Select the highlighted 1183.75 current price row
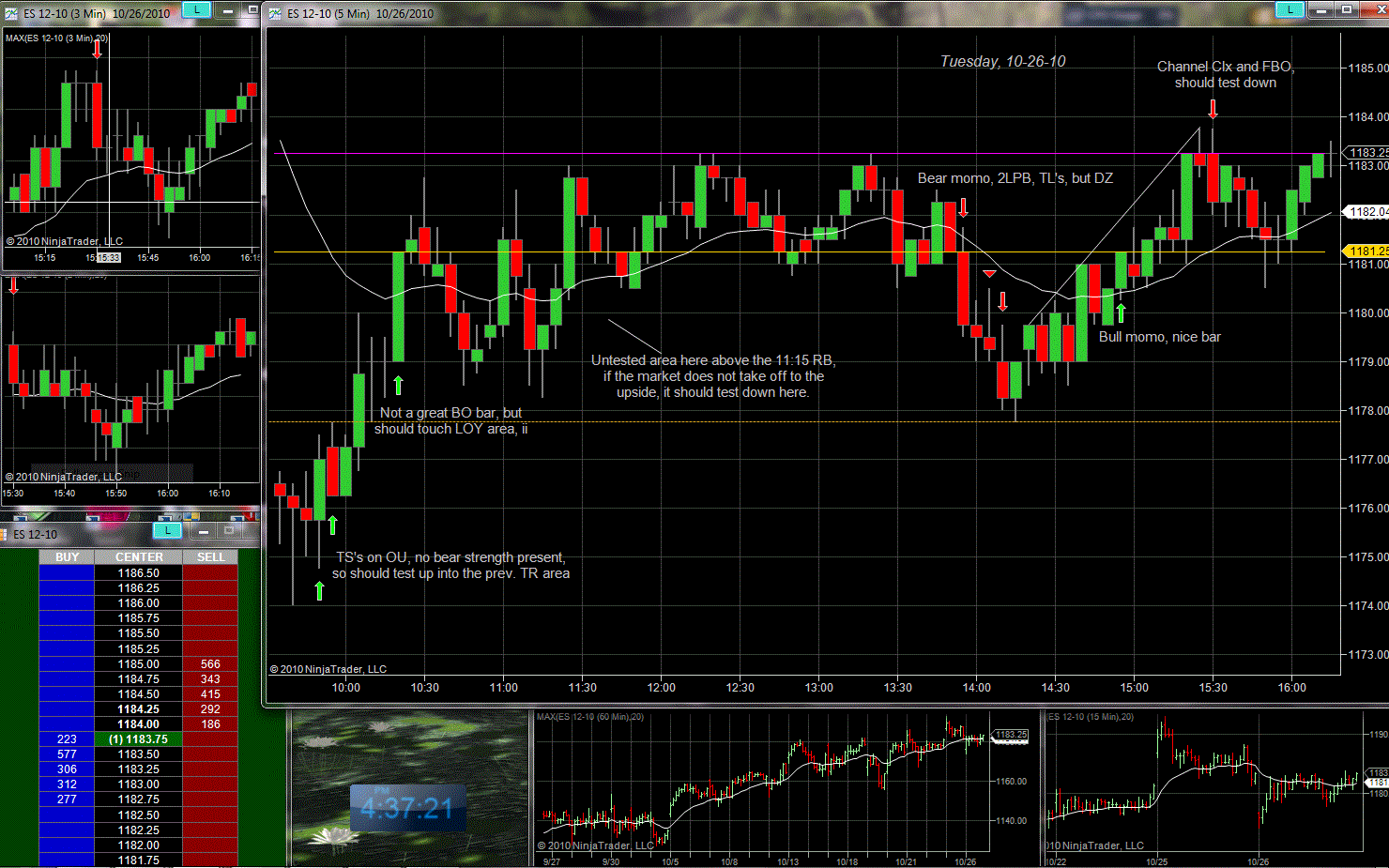Viewport: 1389px width, 868px height. pos(138,739)
